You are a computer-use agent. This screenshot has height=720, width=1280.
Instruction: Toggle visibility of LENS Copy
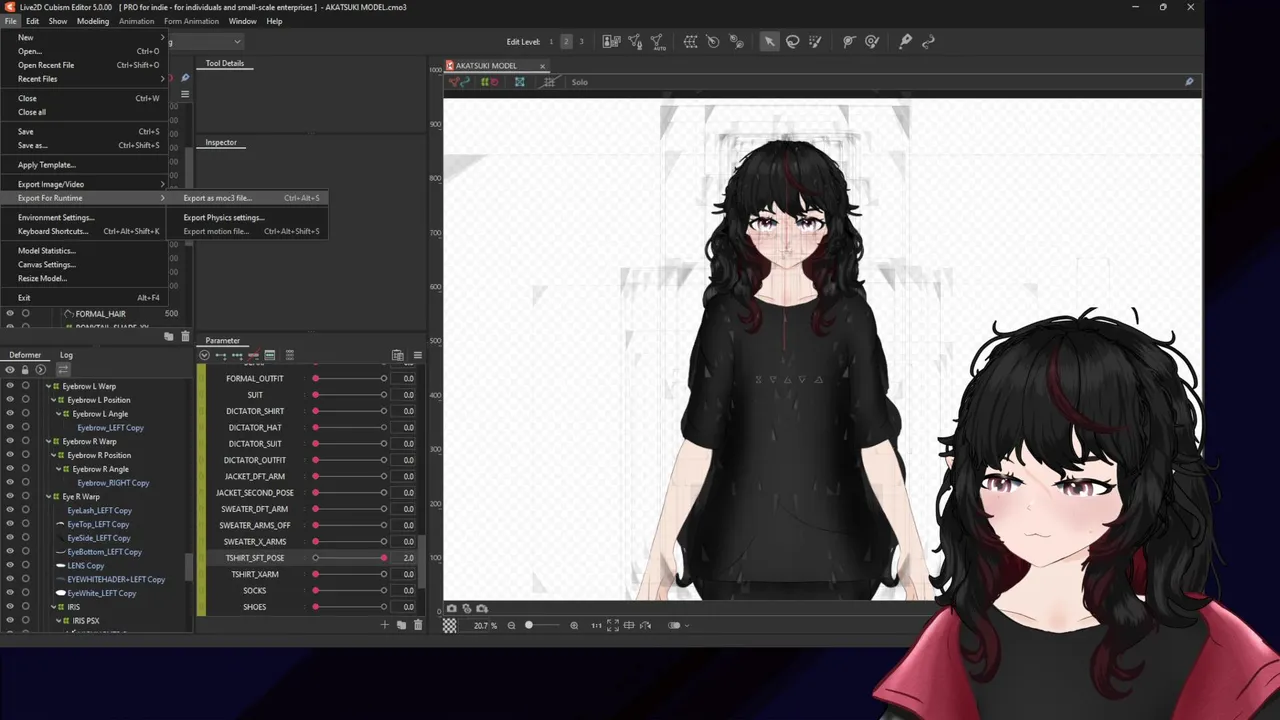10,565
